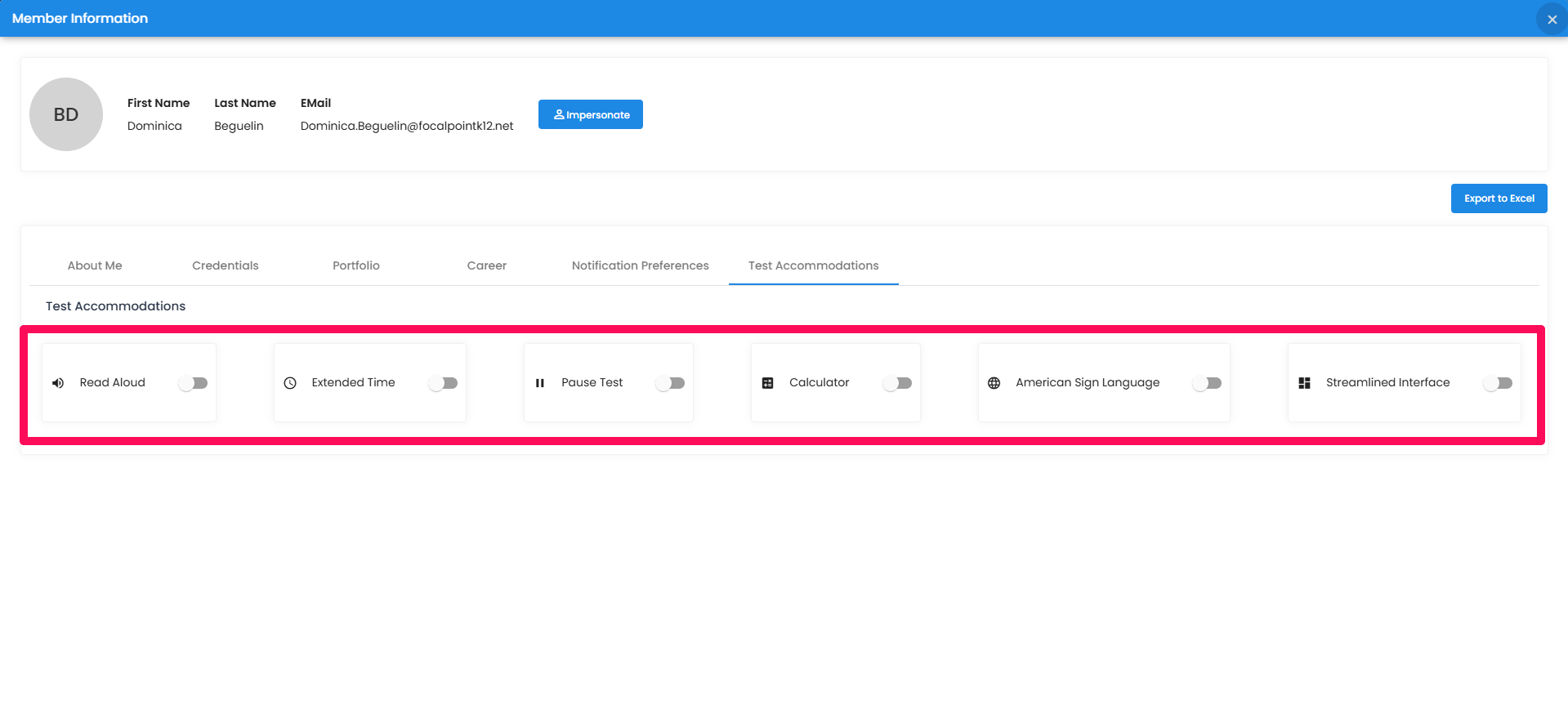Click the Read Aloud speaker icon
Viewport: 1568px width, 722px height.
[x=58, y=383]
